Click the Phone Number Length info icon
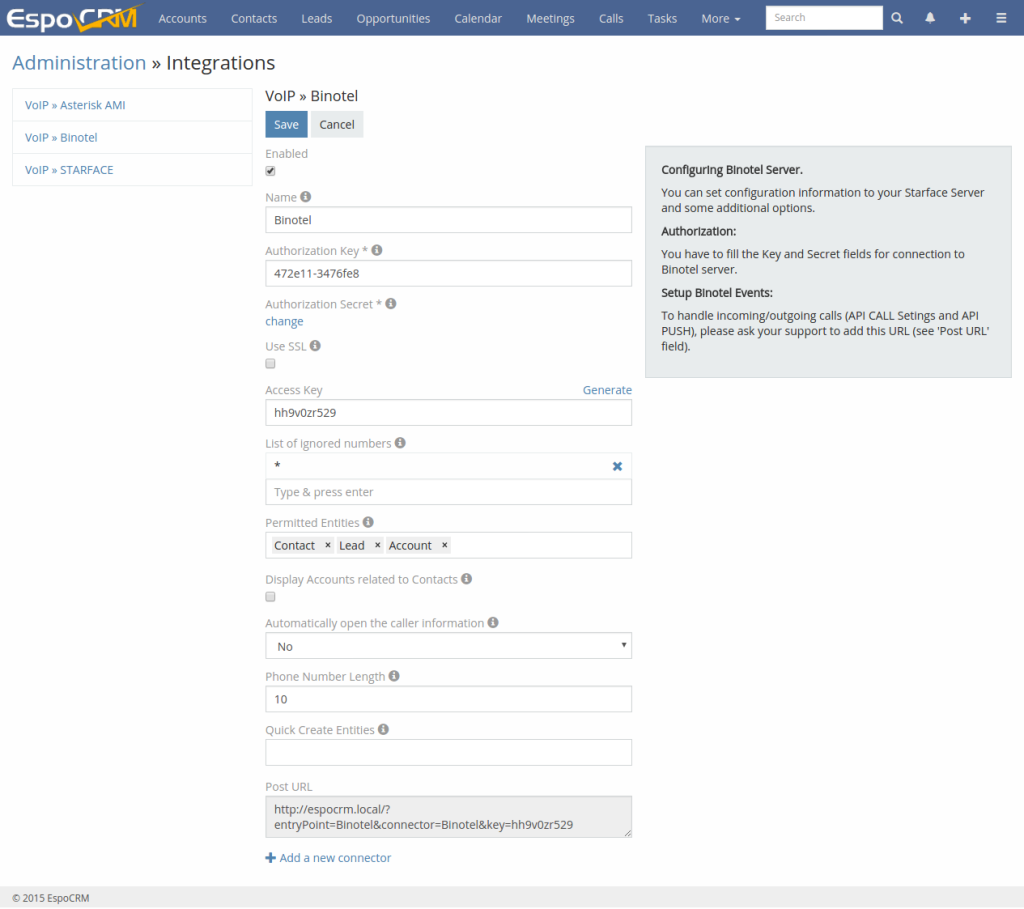Viewport: 1024px width, 909px height. click(x=394, y=676)
